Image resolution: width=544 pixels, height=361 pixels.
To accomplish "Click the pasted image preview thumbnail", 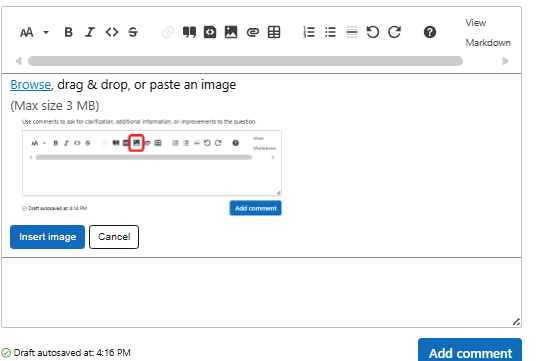I will [152, 167].
